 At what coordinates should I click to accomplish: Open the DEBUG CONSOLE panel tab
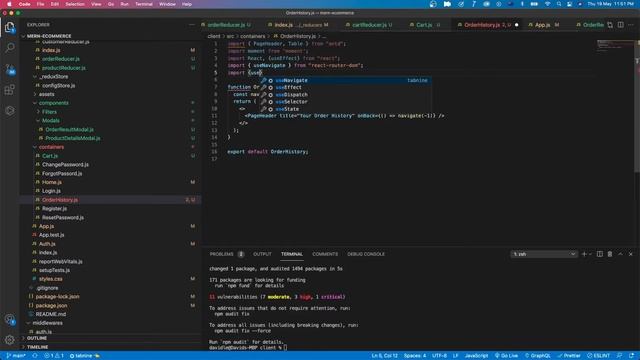[x=366, y=254]
